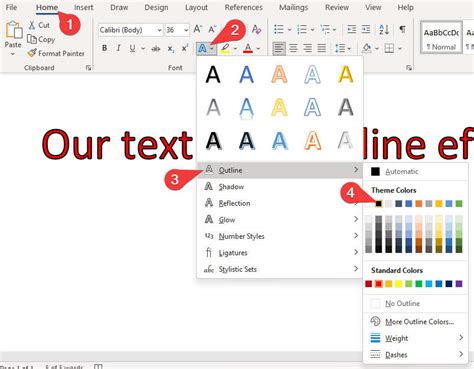
Task: Switch to the Layout tab
Action: (196, 7)
